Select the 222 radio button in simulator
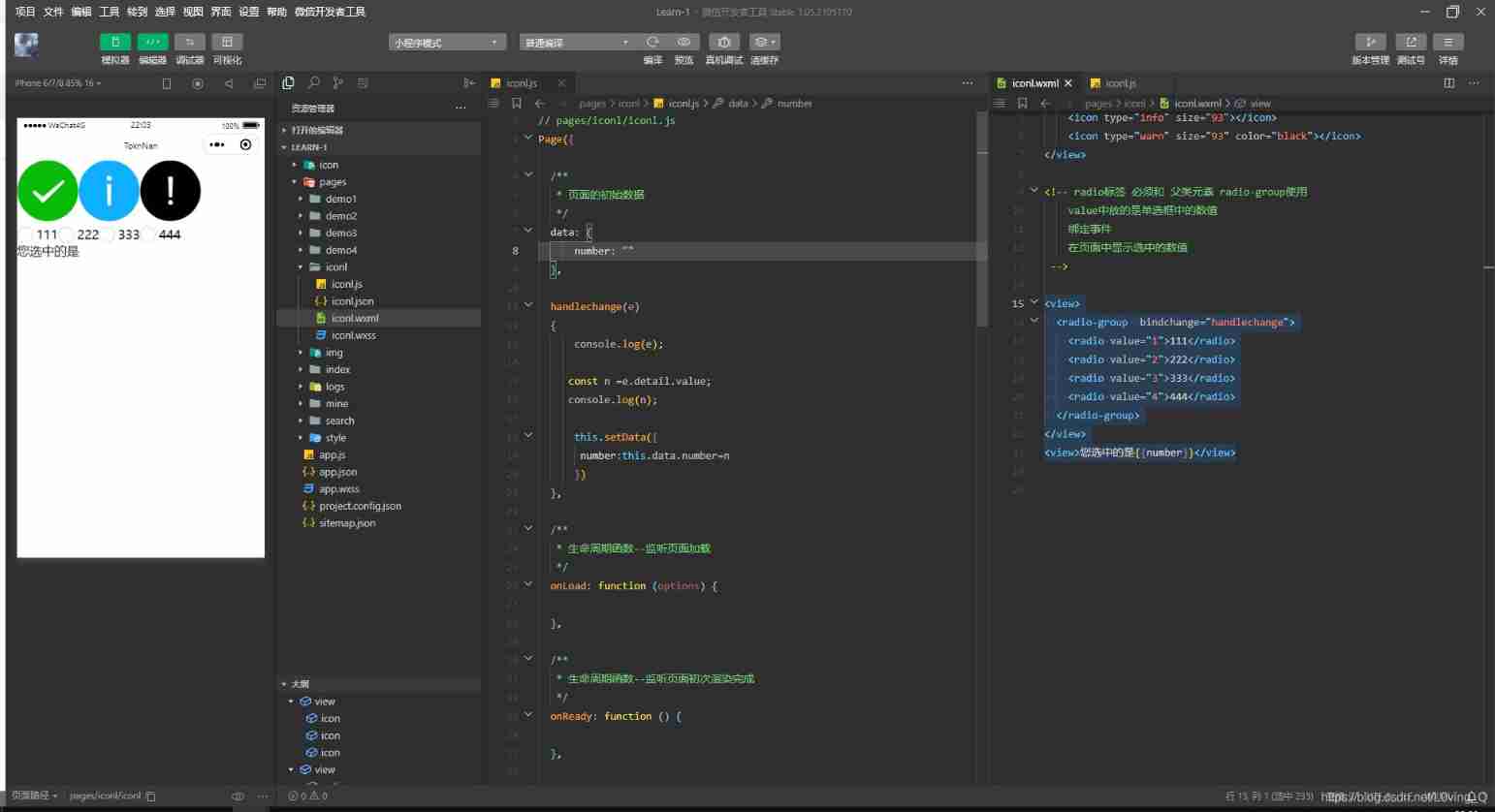Image resolution: width=1495 pixels, height=812 pixels. click(x=67, y=234)
